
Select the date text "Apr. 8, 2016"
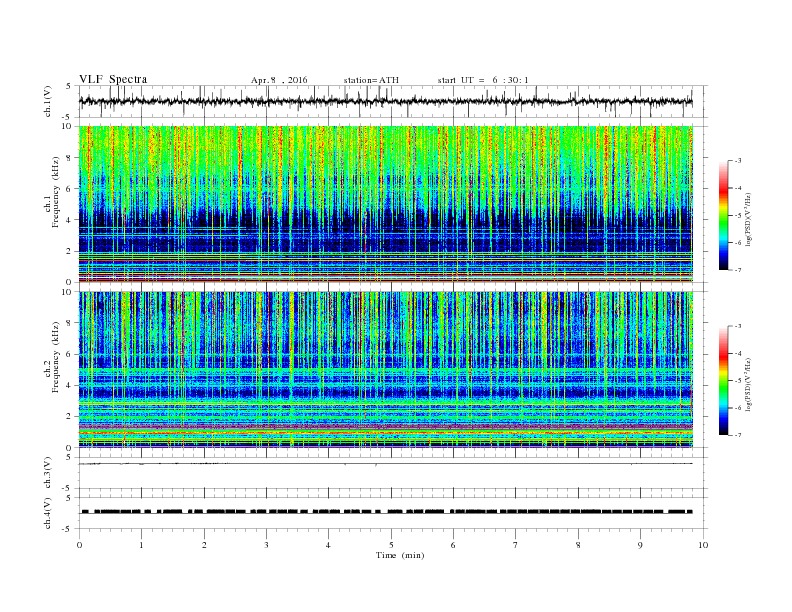tap(279, 80)
